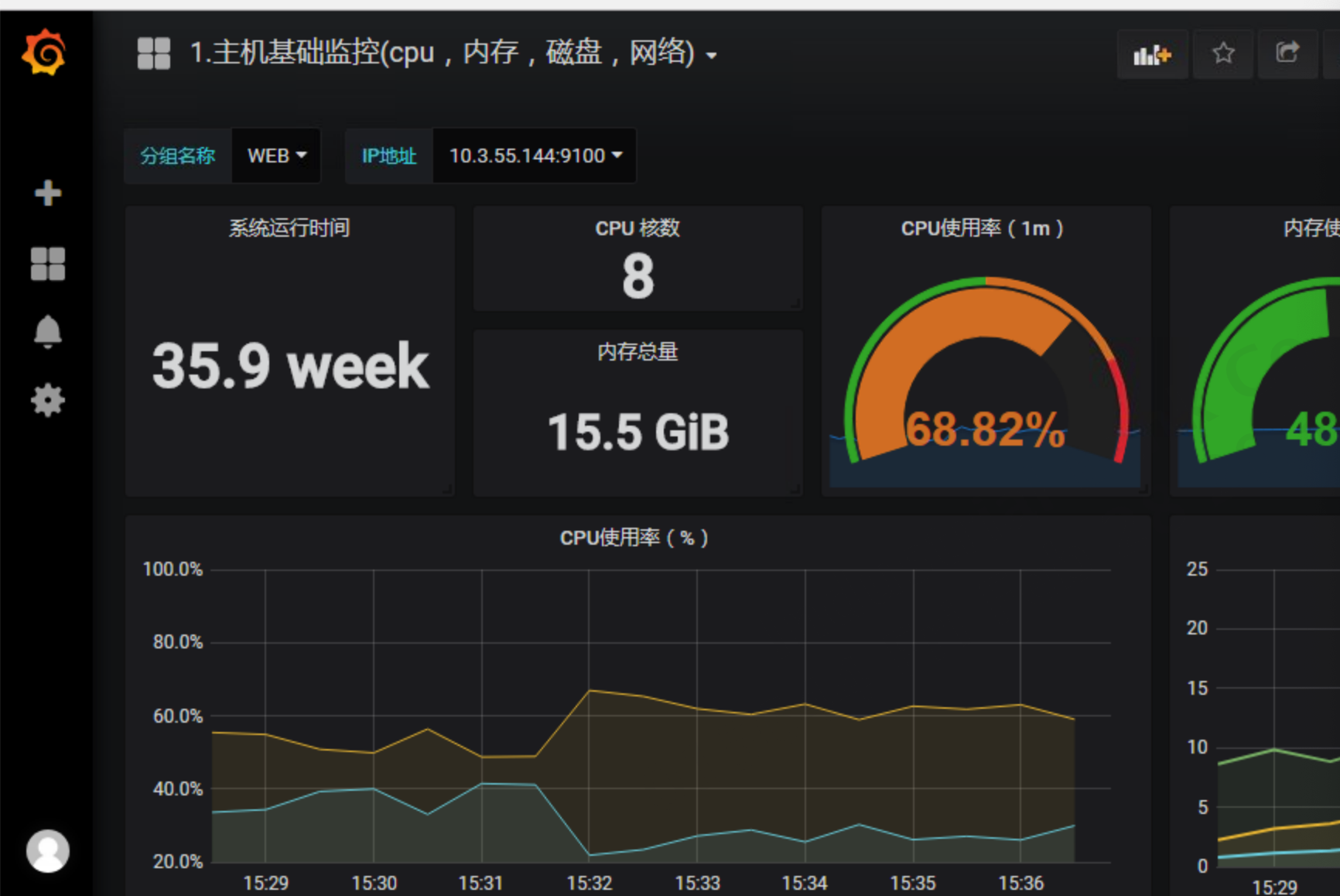Open the Configuration gear in sidebar

coord(48,400)
